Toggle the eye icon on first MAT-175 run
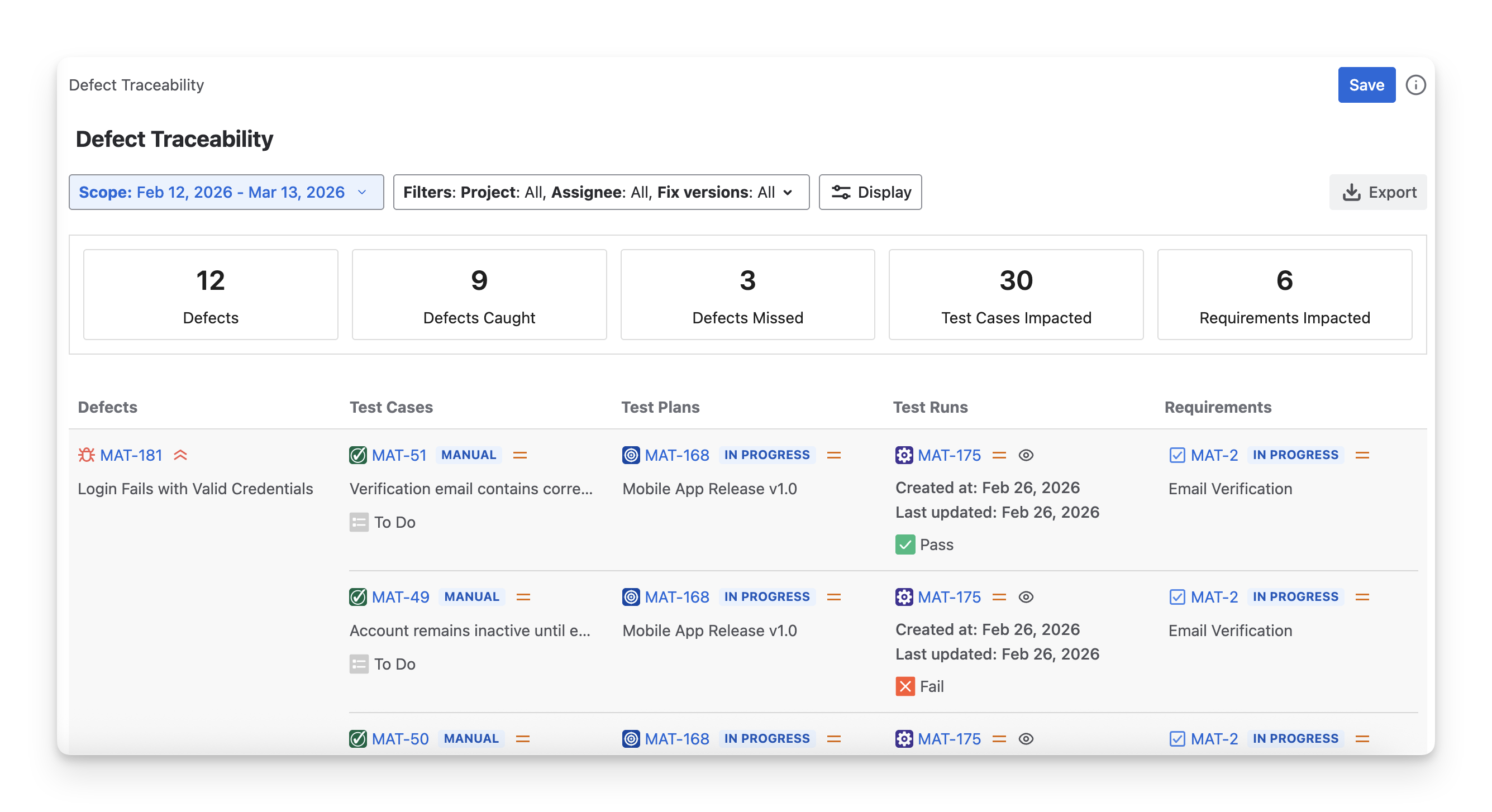 point(1026,455)
